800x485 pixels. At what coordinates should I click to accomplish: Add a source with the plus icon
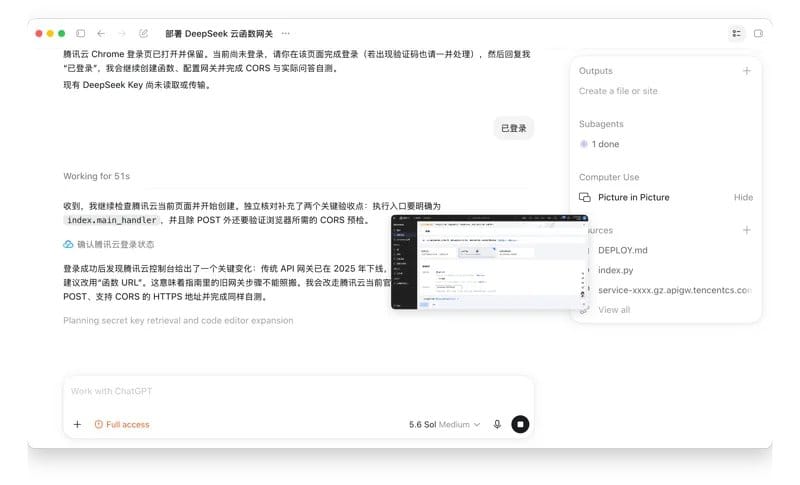point(746,230)
